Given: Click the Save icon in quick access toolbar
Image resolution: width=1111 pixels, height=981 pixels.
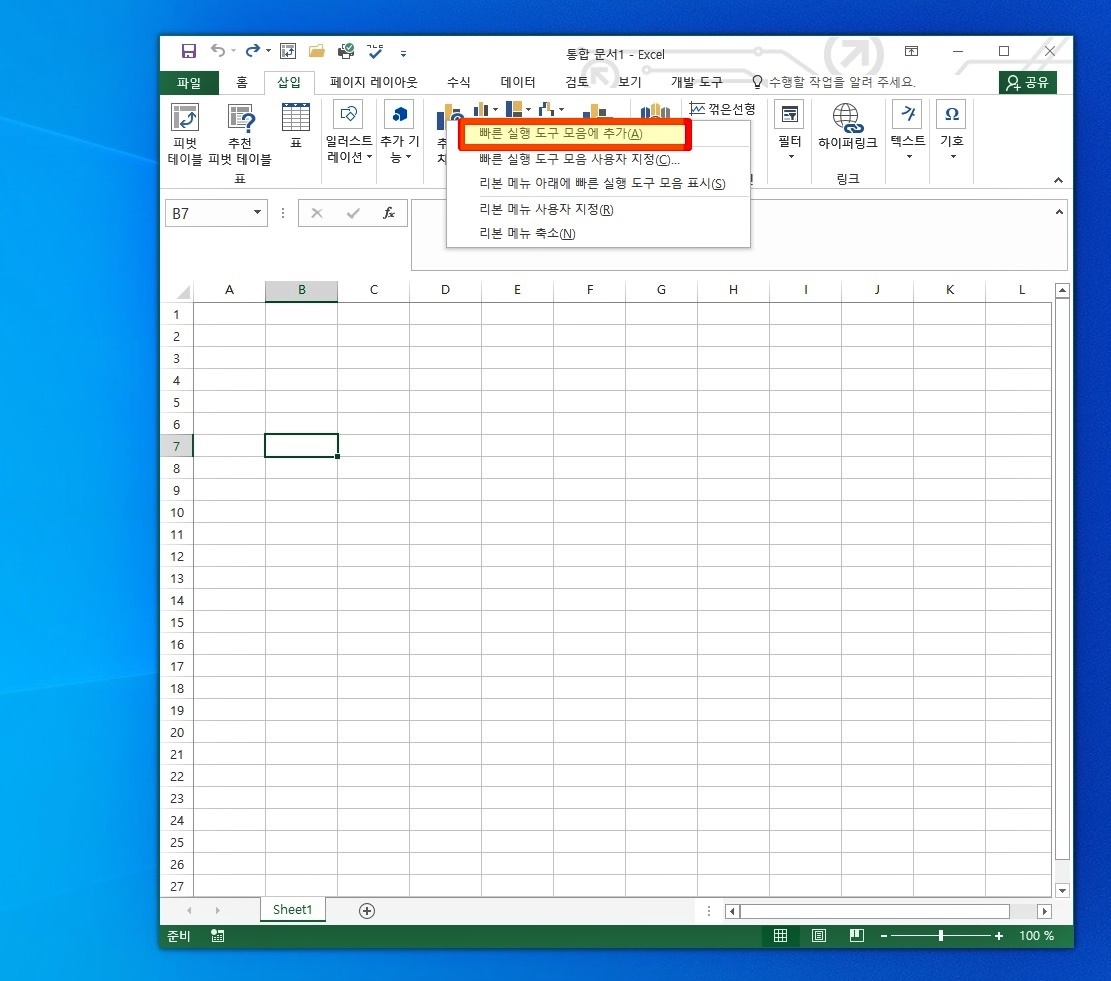Looking at the screenshot, I should (188, 51).
